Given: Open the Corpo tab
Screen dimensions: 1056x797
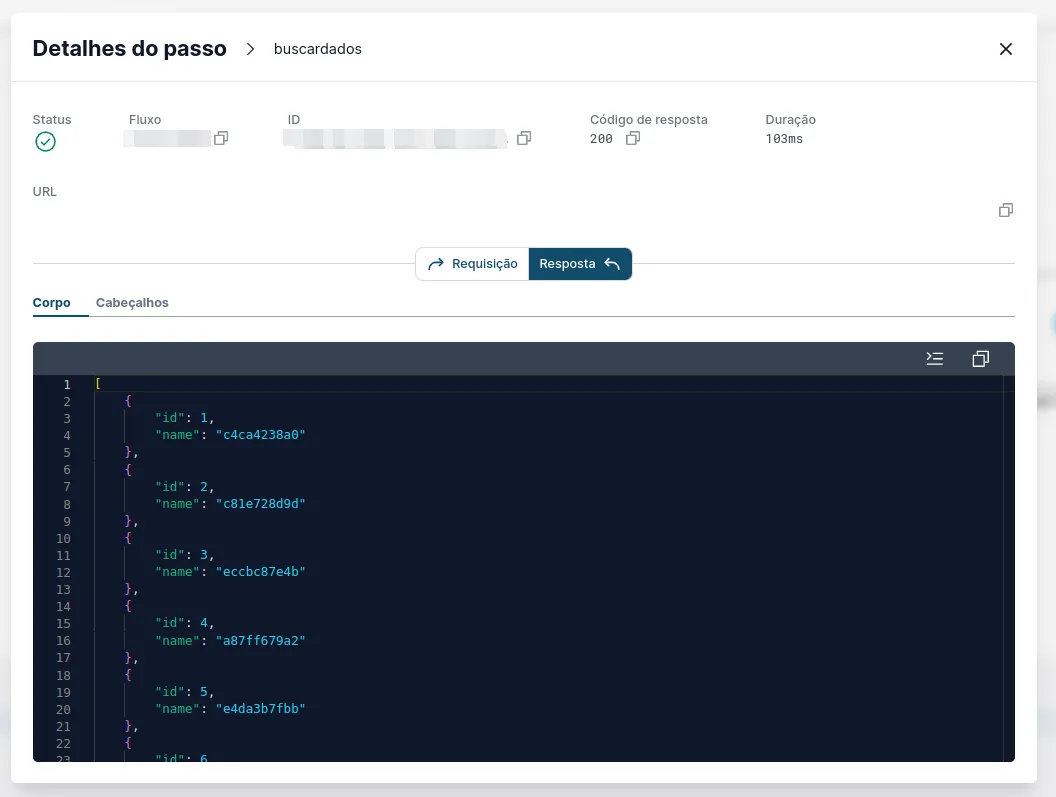Looking at the screenshot, I should pyautogui.click(x=52, y=302).
